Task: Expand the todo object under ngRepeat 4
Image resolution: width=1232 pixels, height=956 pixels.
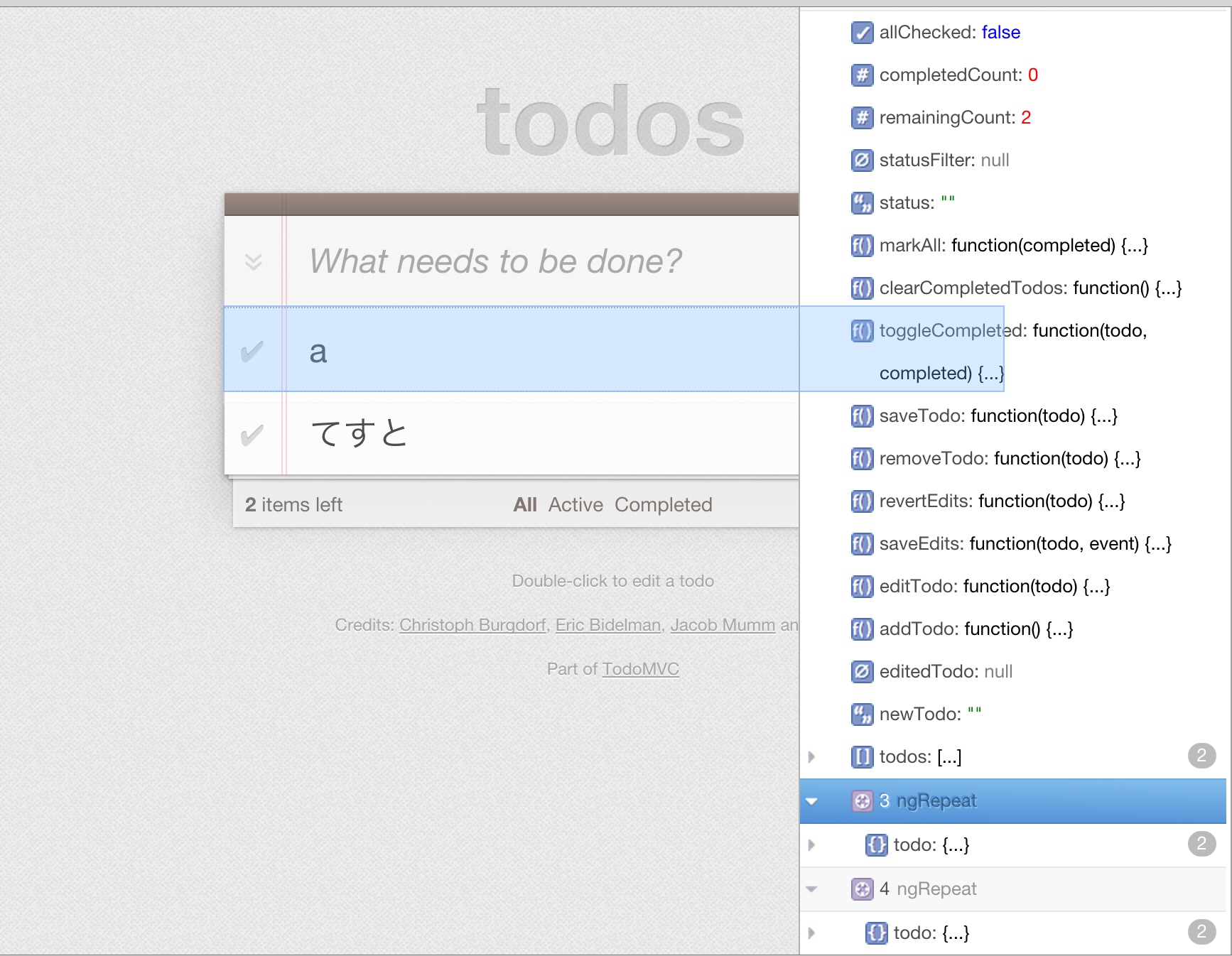Action: (x=812, y=933)
